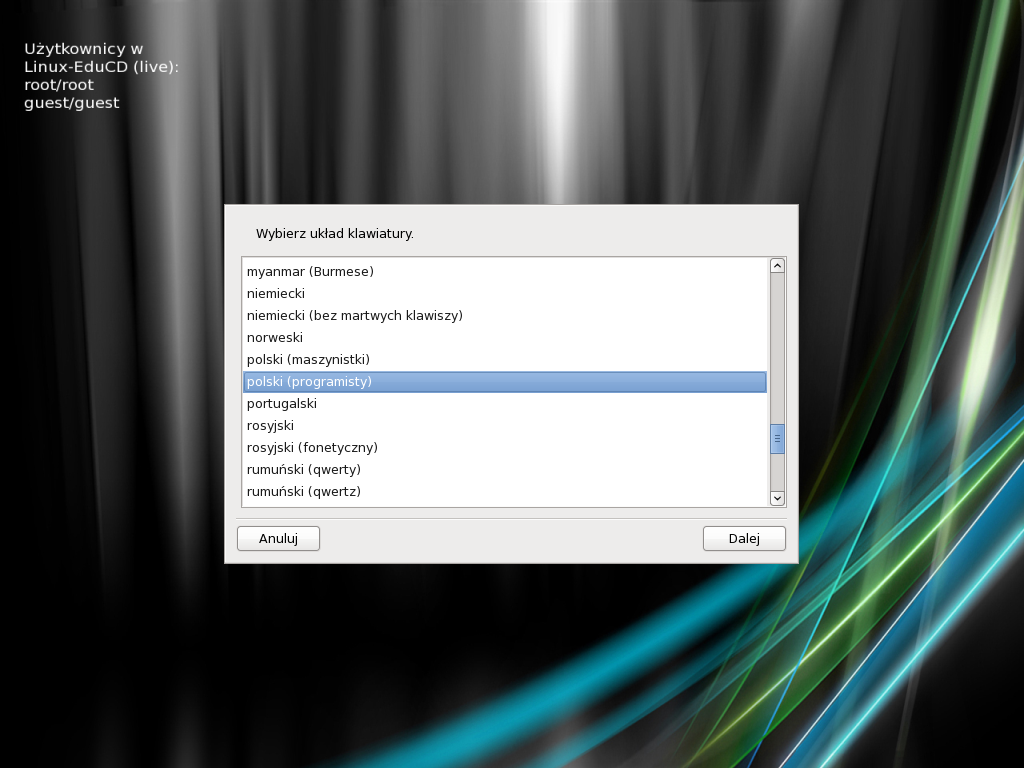Image resolution: width=1024 pixels, height=768 pixels.
Task: Select rosyjski (fonetyczny) layout
Action: pyautogui.click(x=505, y=447)
